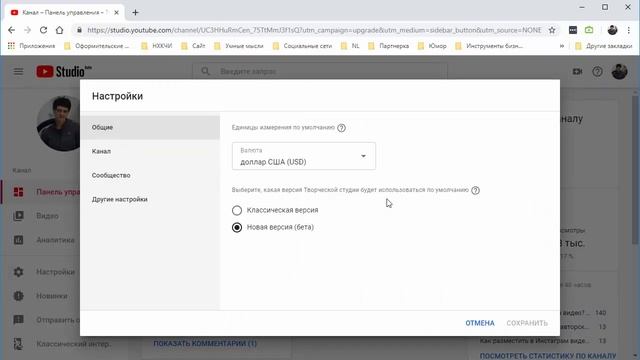This screenshot has width=640, height=360.
Task: Open a new browser tab
Action: coord(136,13)
